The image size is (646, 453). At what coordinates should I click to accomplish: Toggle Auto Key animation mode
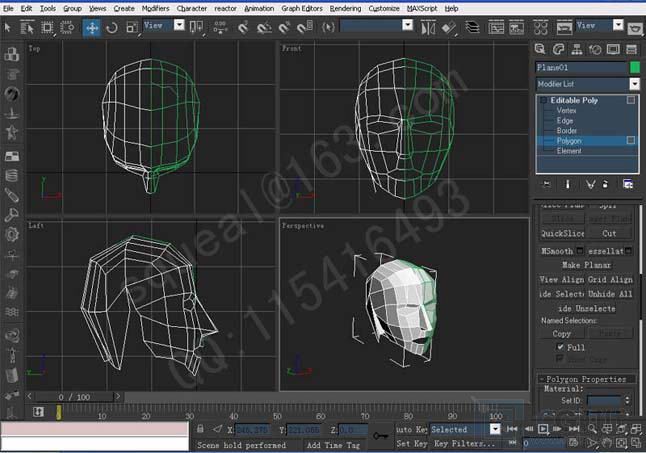pyautogui.click(x=411, y=430)
